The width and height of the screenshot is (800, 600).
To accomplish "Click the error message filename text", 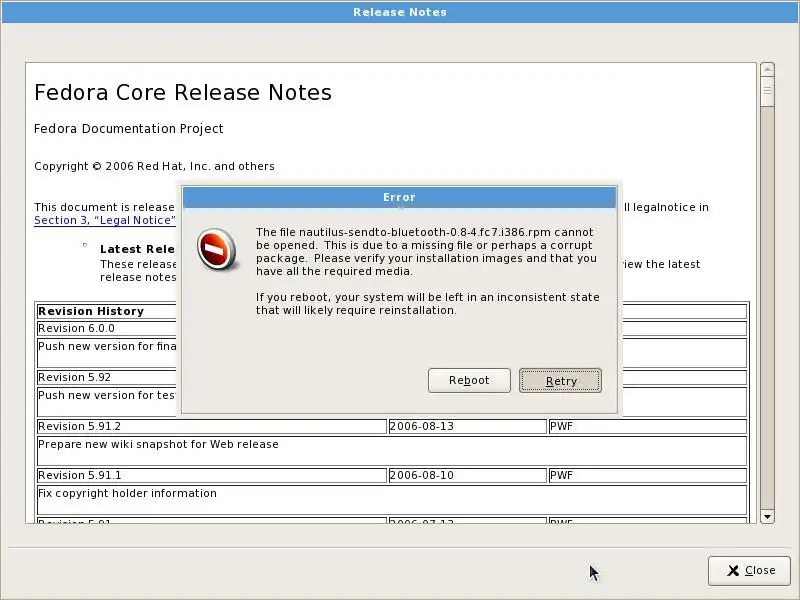I will tap(424, 232).
